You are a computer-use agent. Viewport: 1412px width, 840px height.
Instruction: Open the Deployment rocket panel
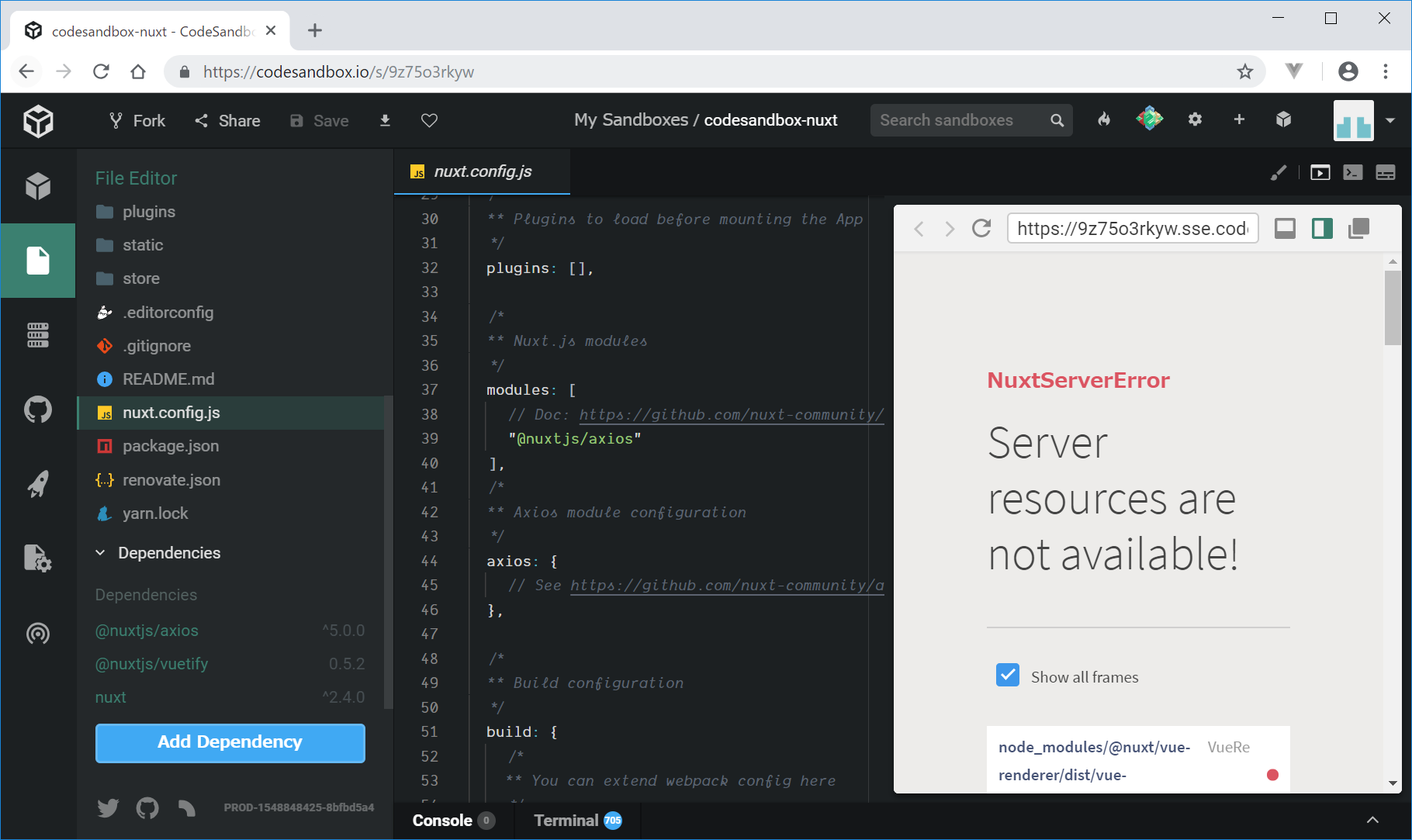37,484
